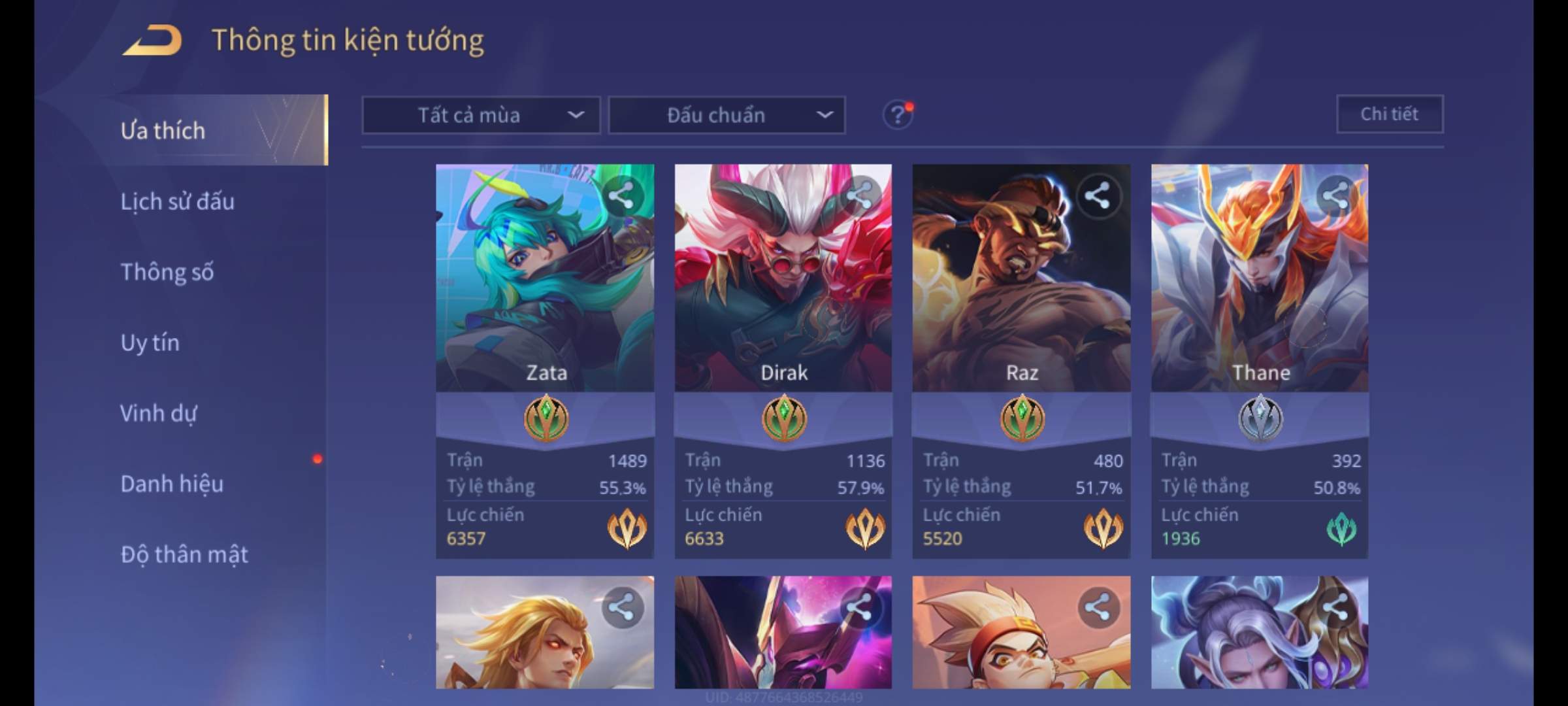The height and width of the screenshot is (706, 1568).
Task: Expand the Đấu chuẩn dropdown
Action: [x=727, y=115]
